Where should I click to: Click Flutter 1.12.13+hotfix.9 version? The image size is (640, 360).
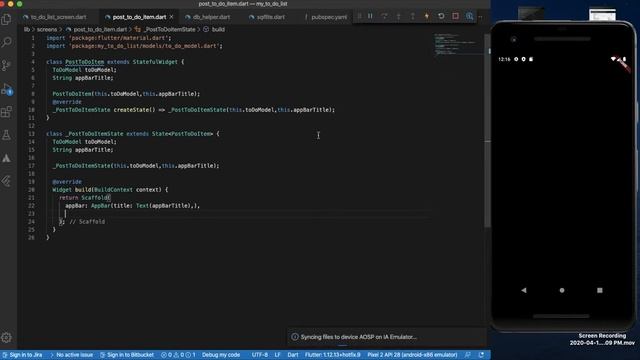[x=333, y=355]
